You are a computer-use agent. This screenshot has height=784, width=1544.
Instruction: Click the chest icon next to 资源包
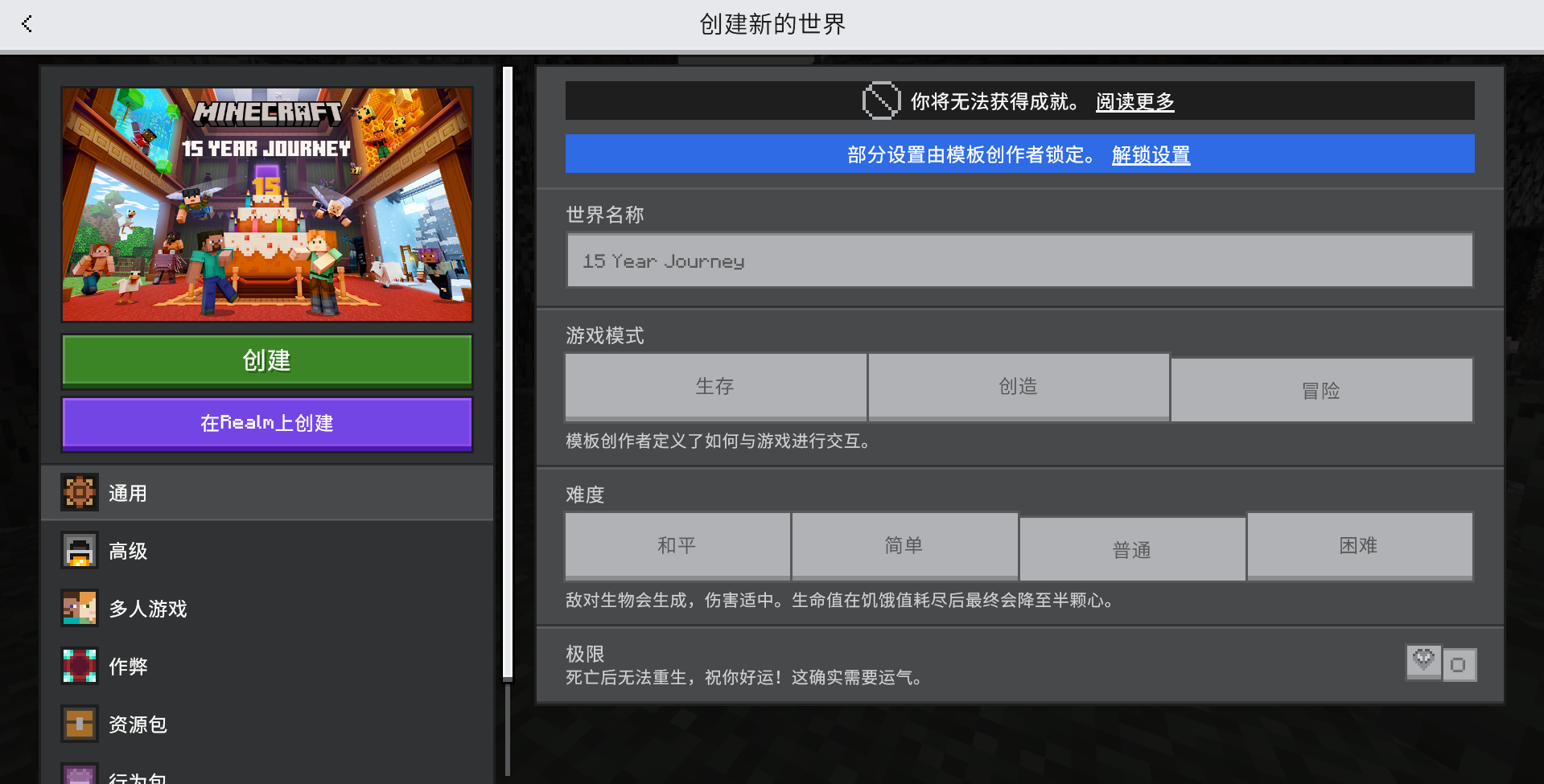point(80,724)
